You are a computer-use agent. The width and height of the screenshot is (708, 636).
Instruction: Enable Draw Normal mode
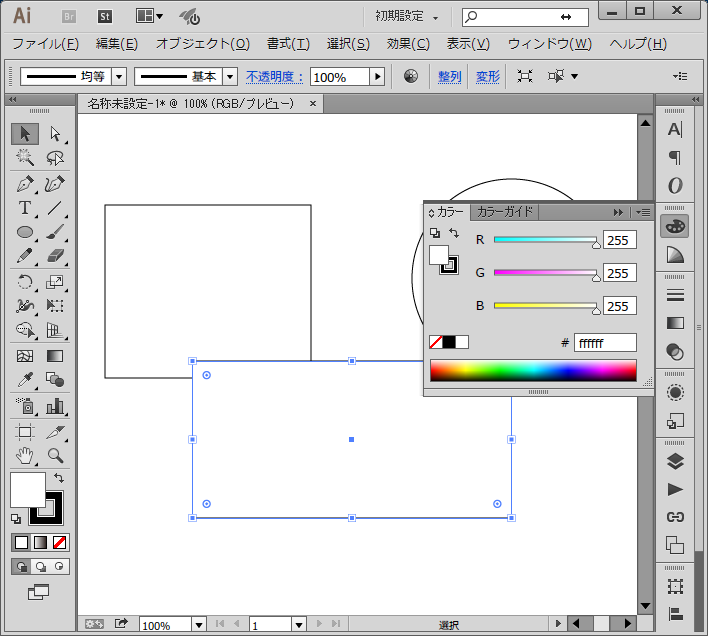[21, 566]
